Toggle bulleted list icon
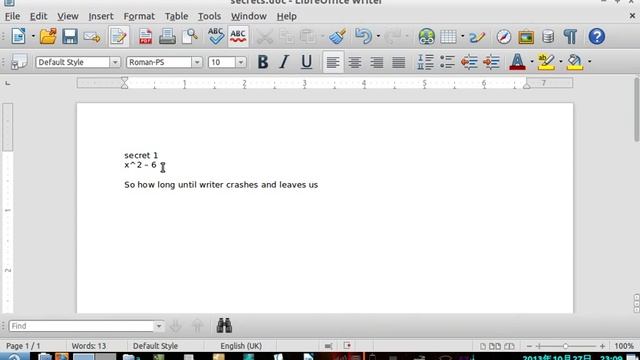Screen dimensions: 640x360 447,62
